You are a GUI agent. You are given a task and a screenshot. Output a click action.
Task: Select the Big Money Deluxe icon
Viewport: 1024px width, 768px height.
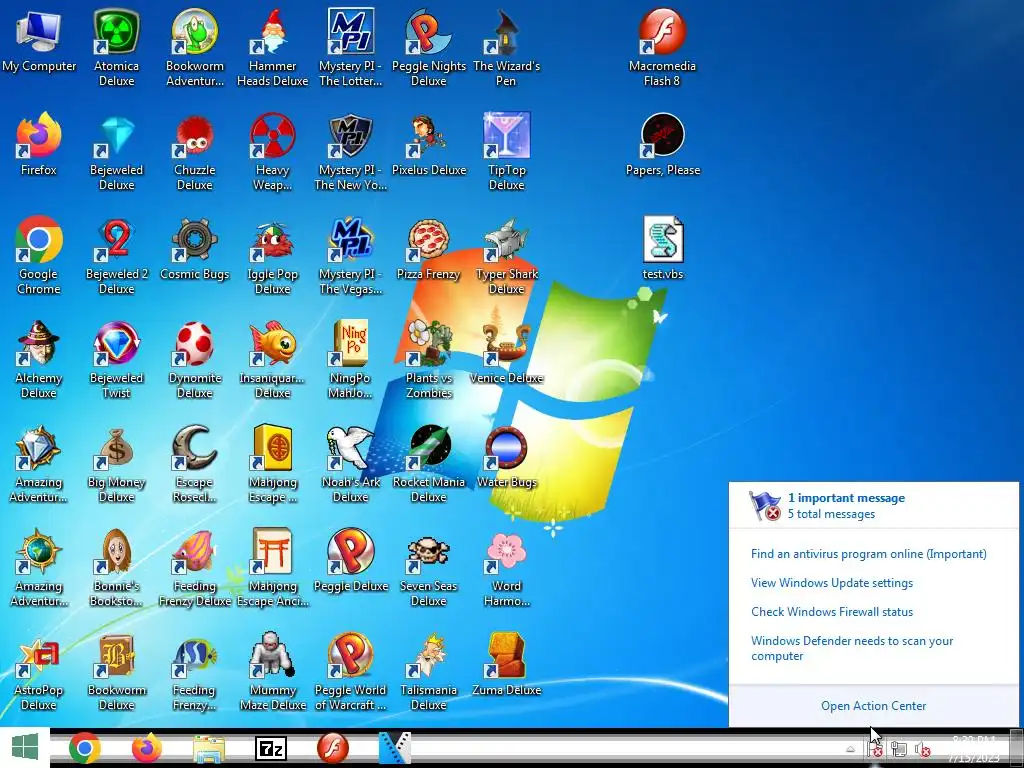point(116,447)
